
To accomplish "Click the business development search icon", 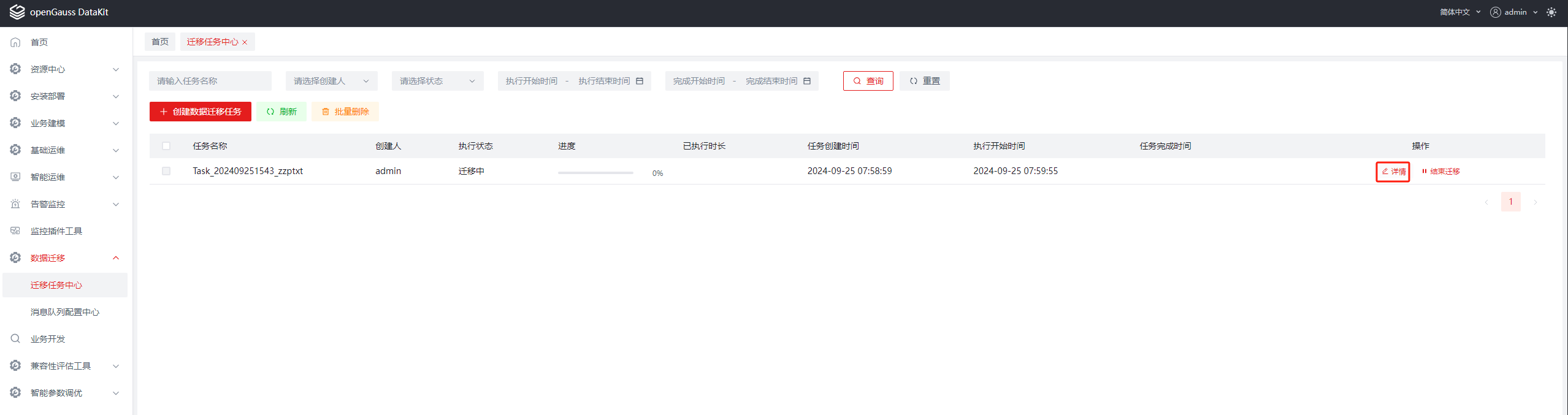I will pyautogui.click(x=16, y=339).
